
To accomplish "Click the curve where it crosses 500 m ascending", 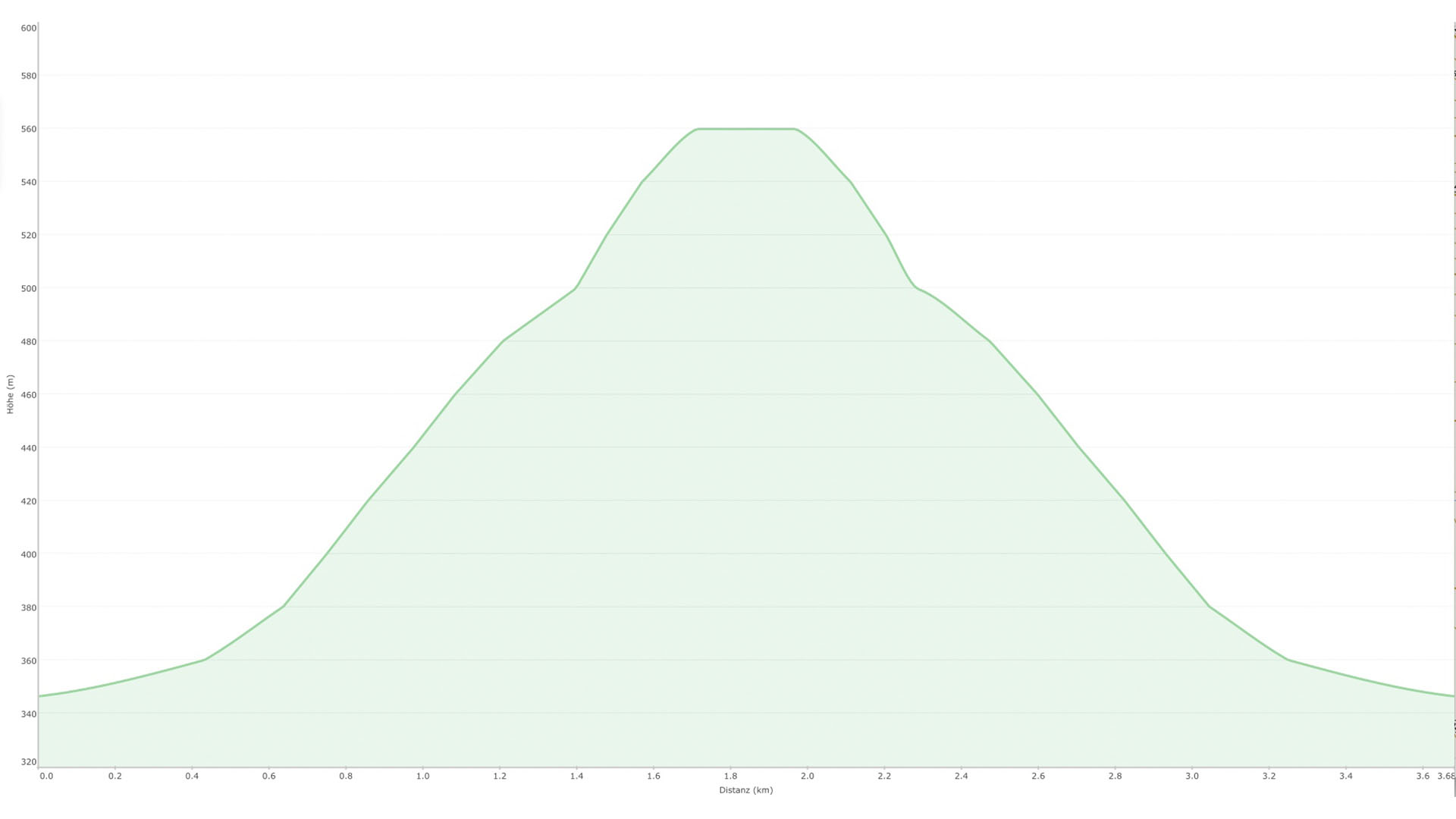I will (576, 289).
